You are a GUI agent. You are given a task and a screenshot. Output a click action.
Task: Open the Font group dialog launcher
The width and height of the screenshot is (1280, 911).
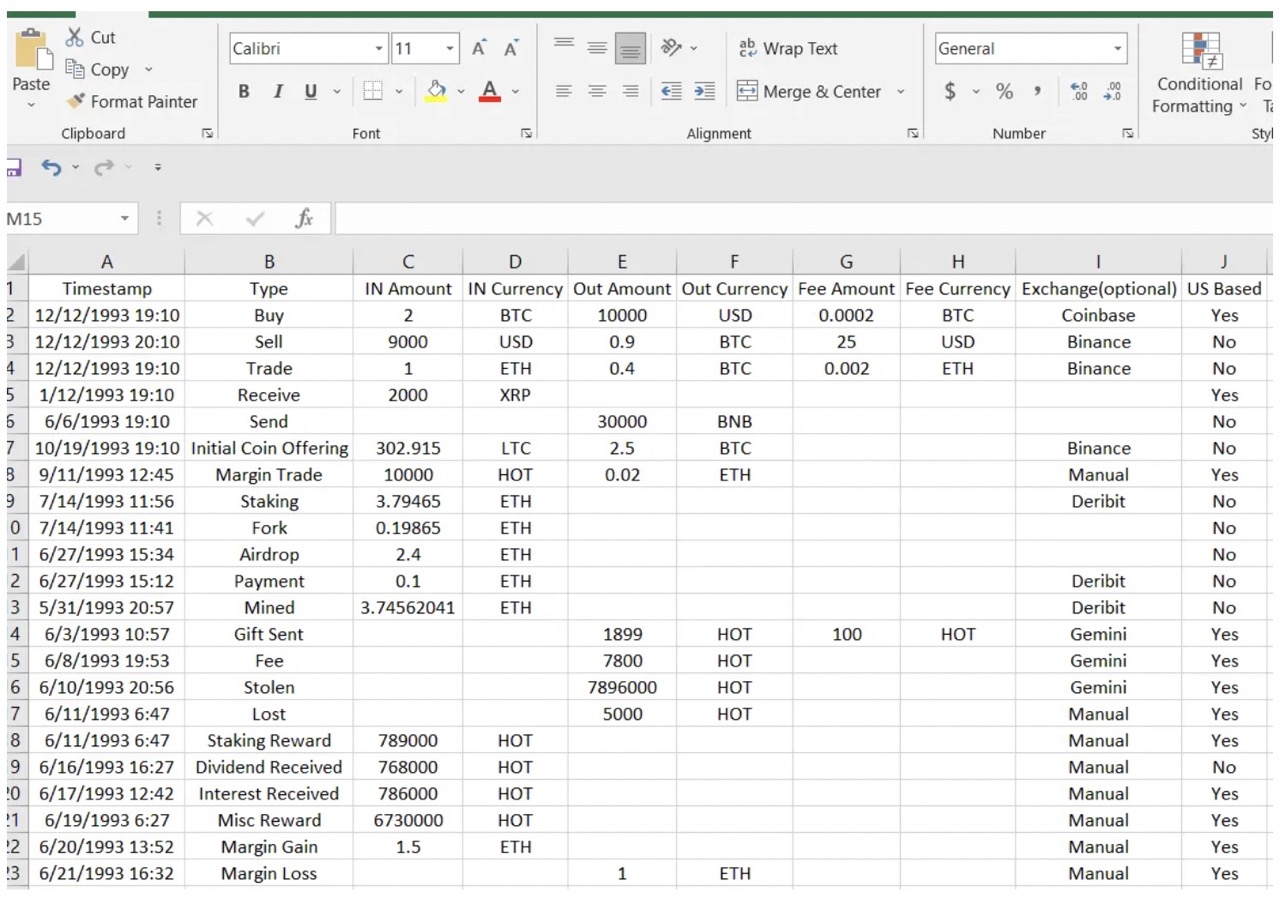tap(525, 133)
